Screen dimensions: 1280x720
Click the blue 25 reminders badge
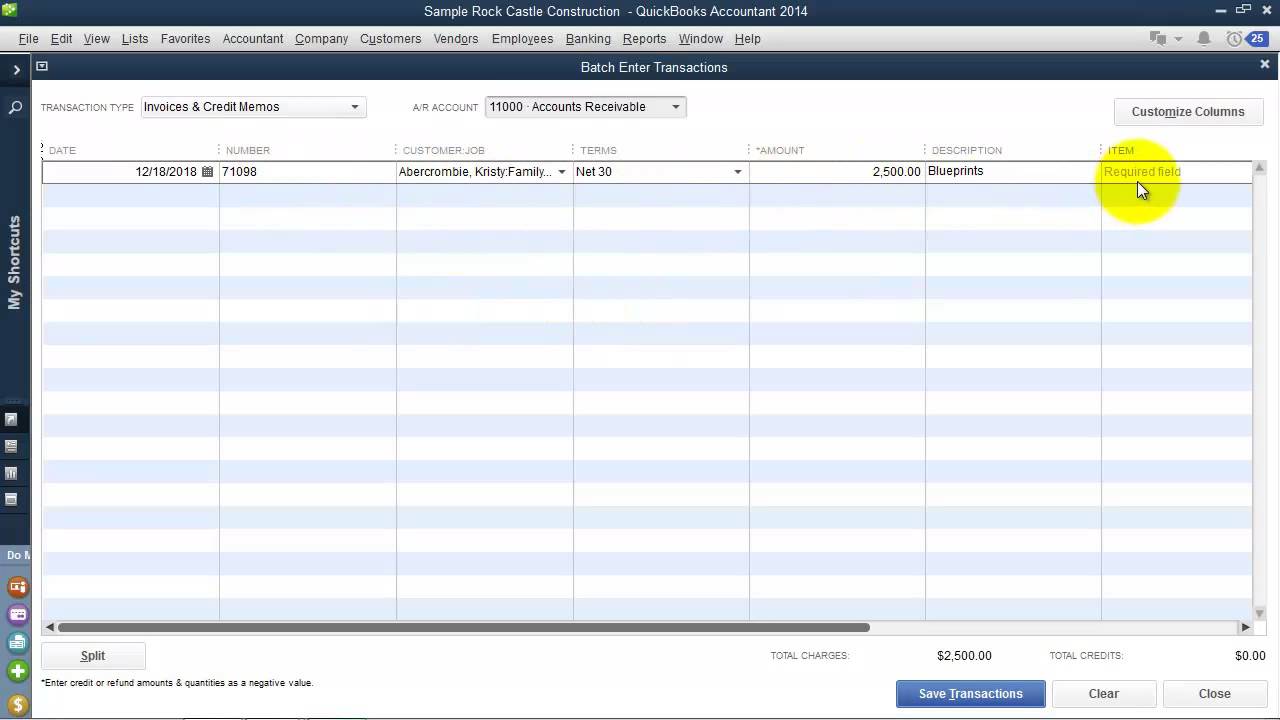coord(1256,39)
